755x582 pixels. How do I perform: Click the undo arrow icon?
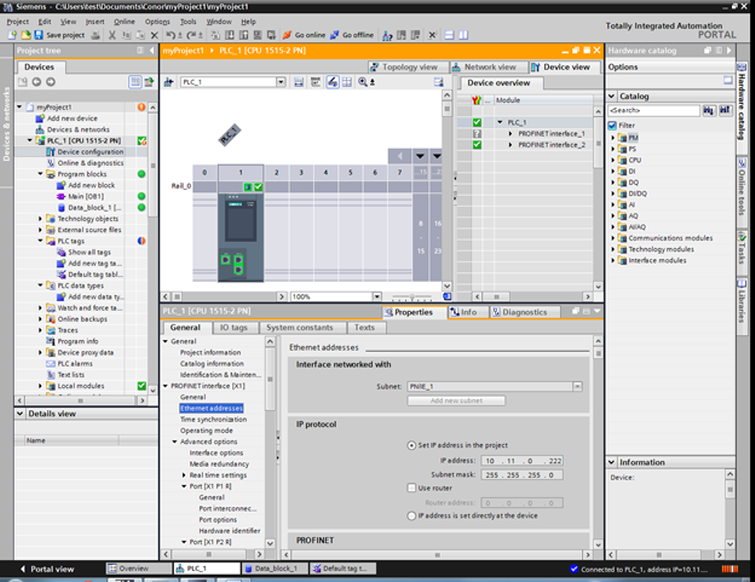171,35
